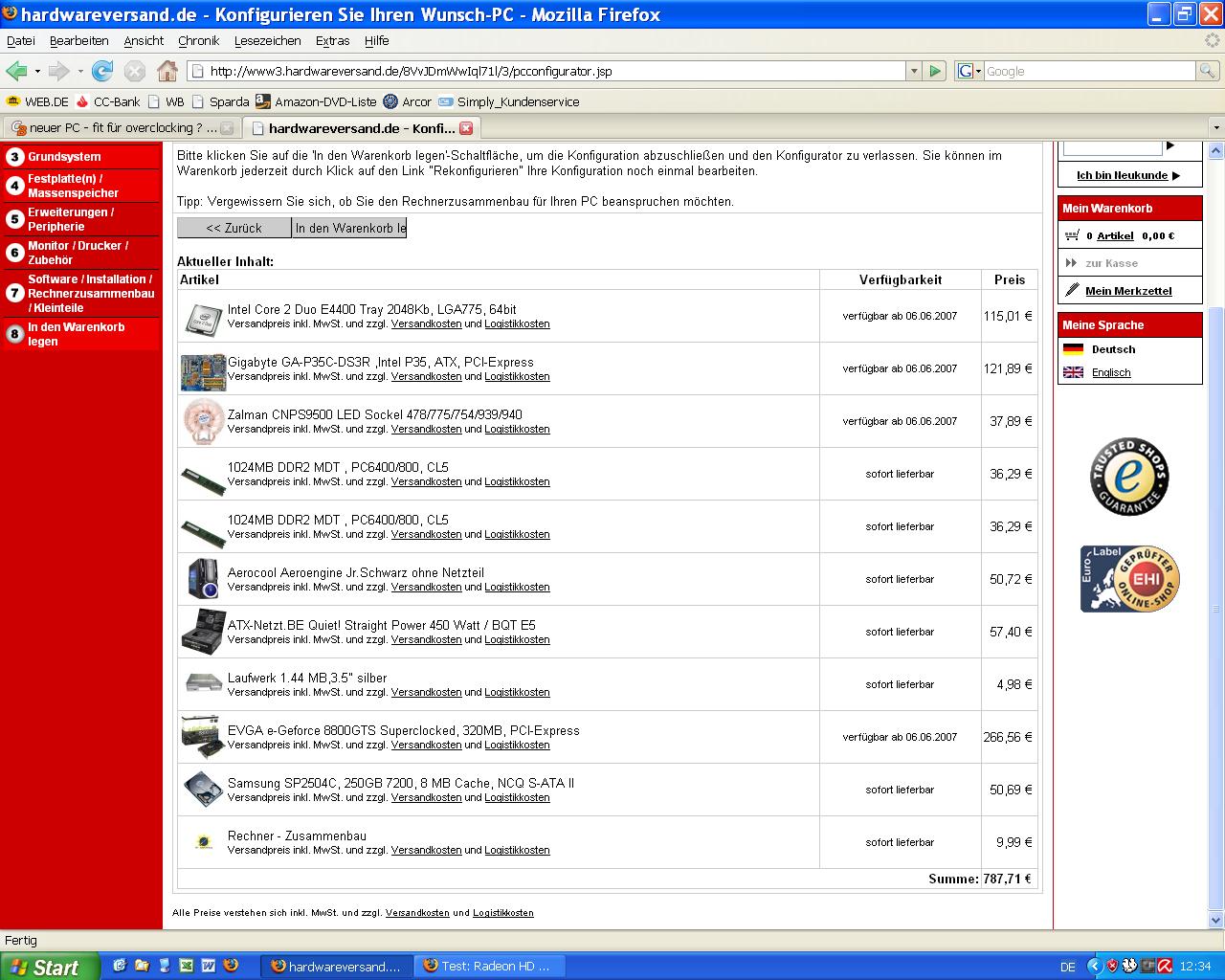This screenshot has height=980, width=1225.
Task: Open Excel from the quick launch bar
Action: (187, 966)
